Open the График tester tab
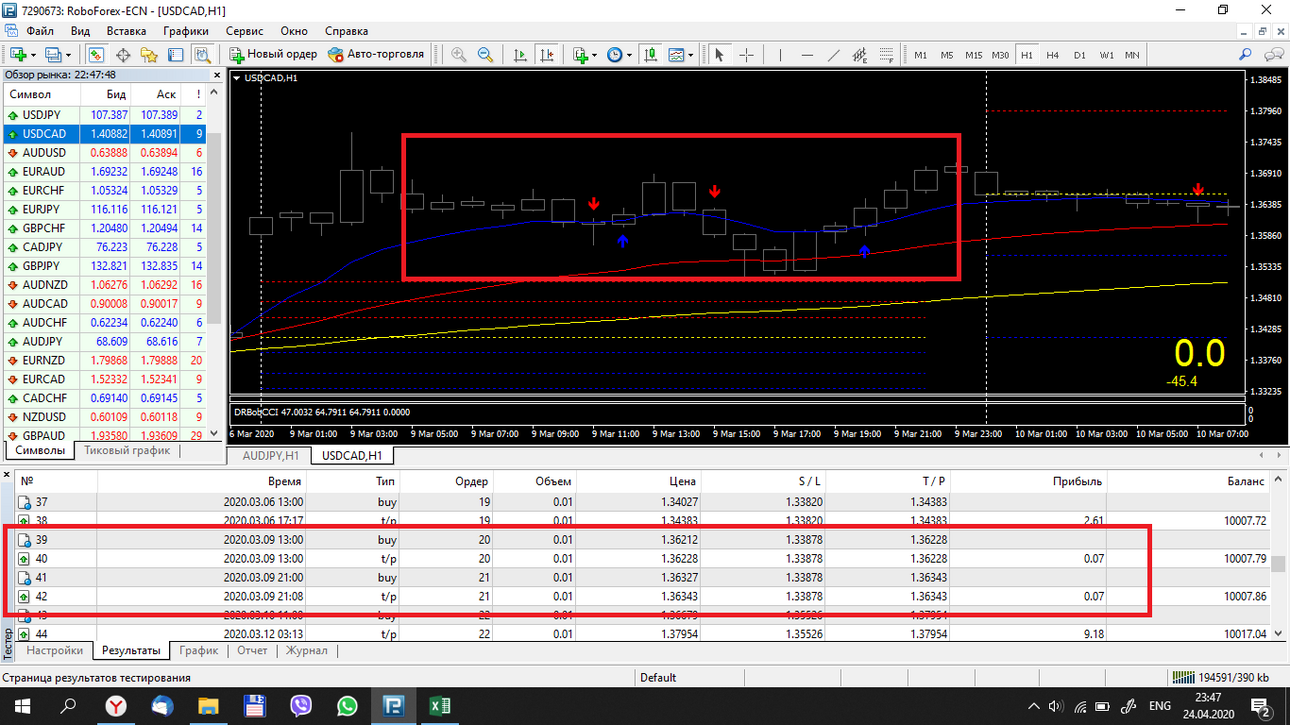 tap(199, 651)
